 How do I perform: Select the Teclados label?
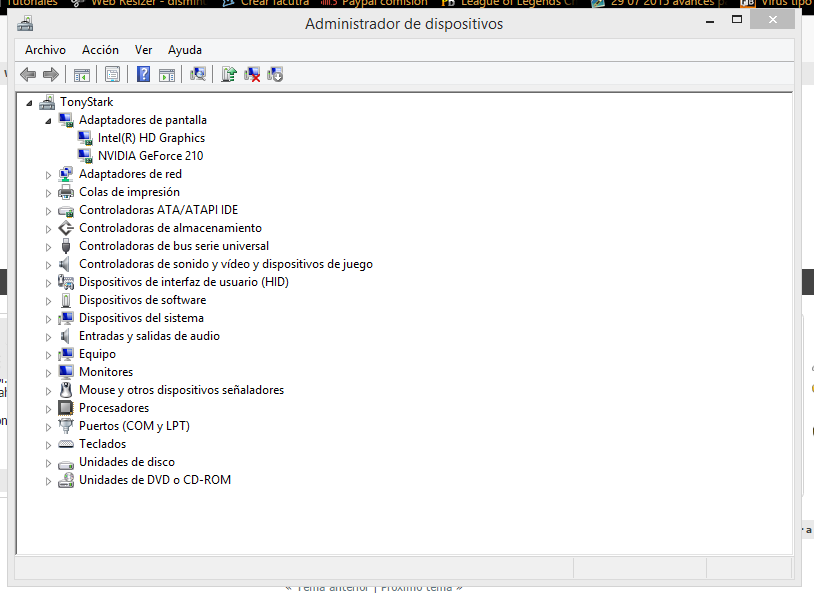point(102,444)
